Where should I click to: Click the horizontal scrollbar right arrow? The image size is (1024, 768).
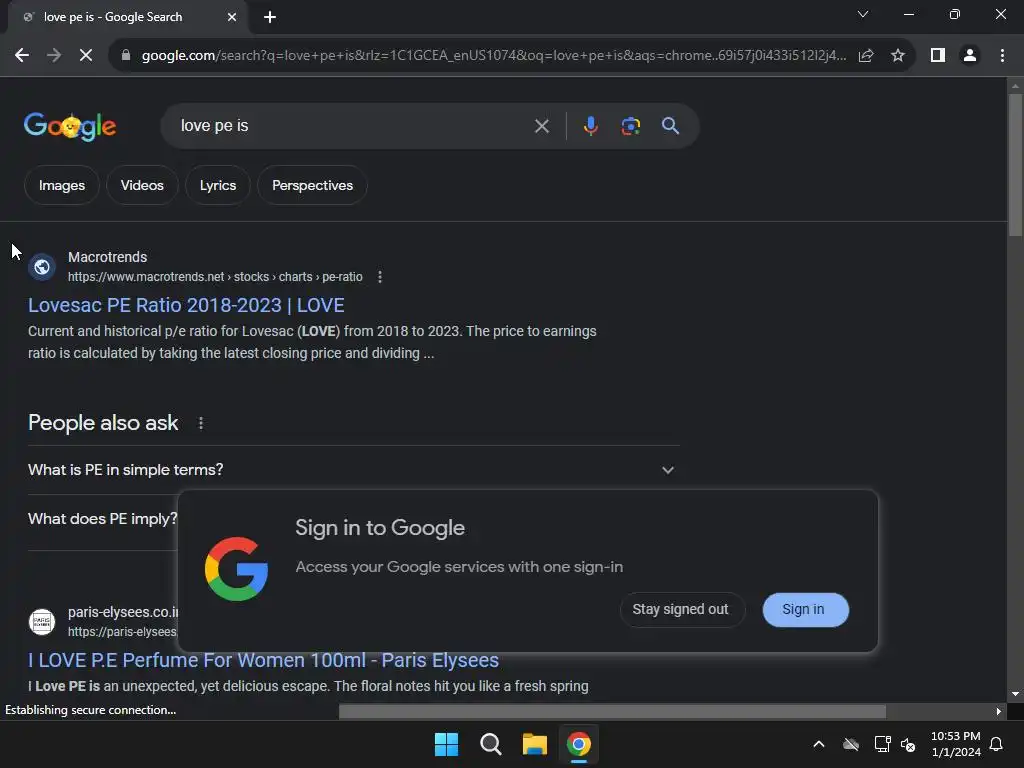pyautogui.click(x=999, y=711)
